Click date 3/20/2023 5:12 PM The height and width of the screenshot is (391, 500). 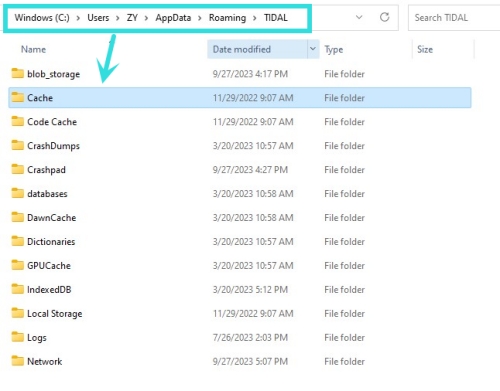tap(250, 290)
